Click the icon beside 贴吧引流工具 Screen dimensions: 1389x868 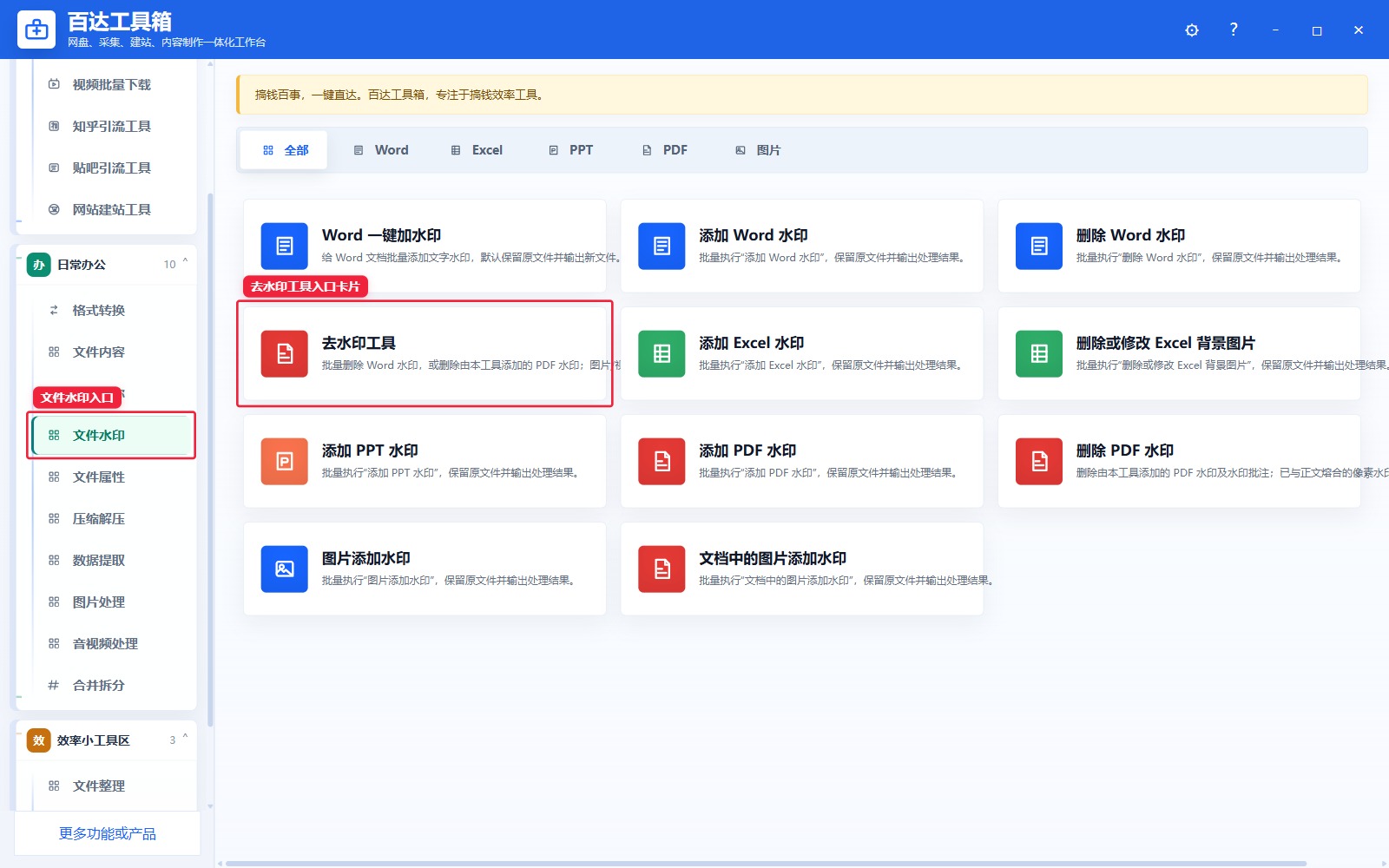pos(54,168)
